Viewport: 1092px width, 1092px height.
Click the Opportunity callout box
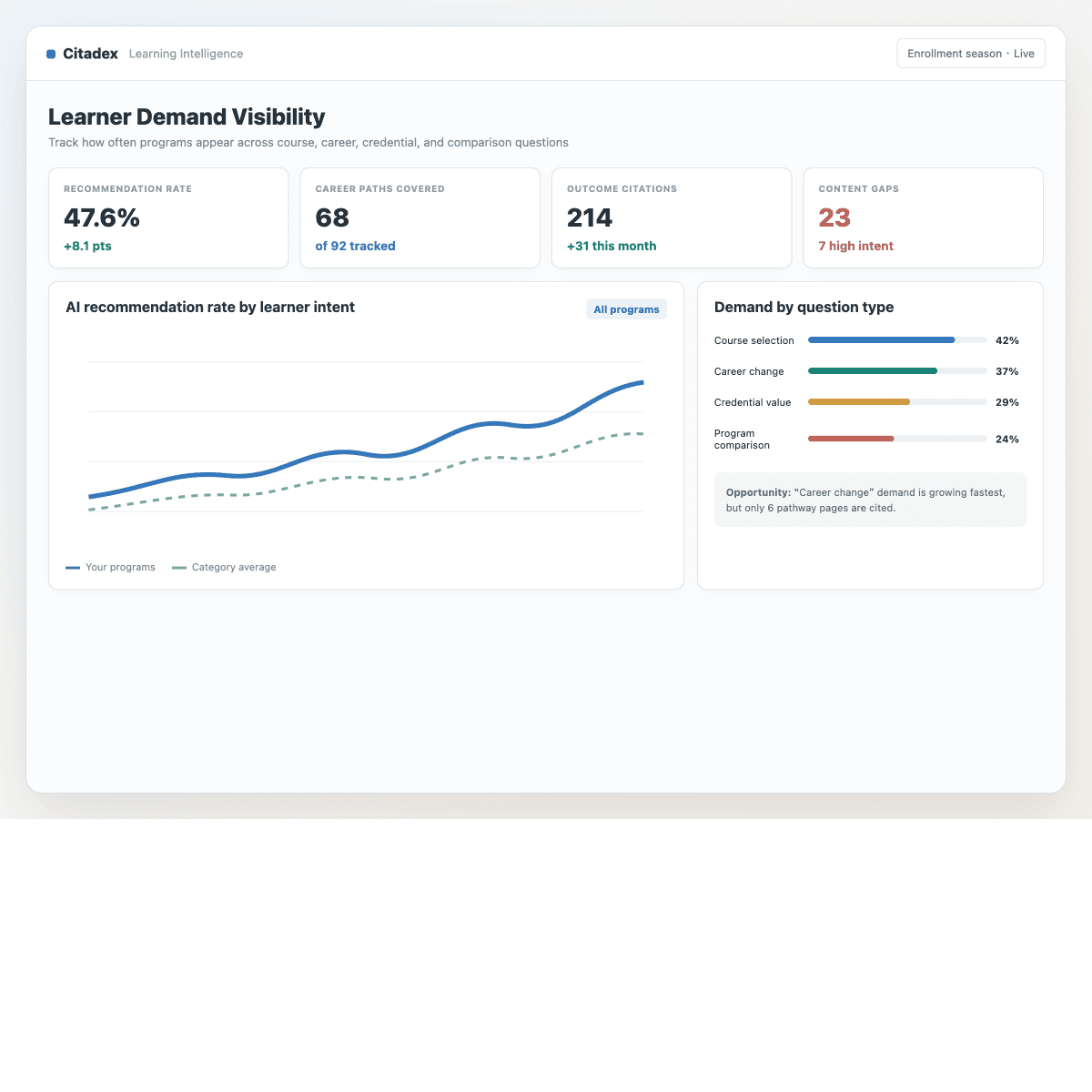click(x=870, y=500)
